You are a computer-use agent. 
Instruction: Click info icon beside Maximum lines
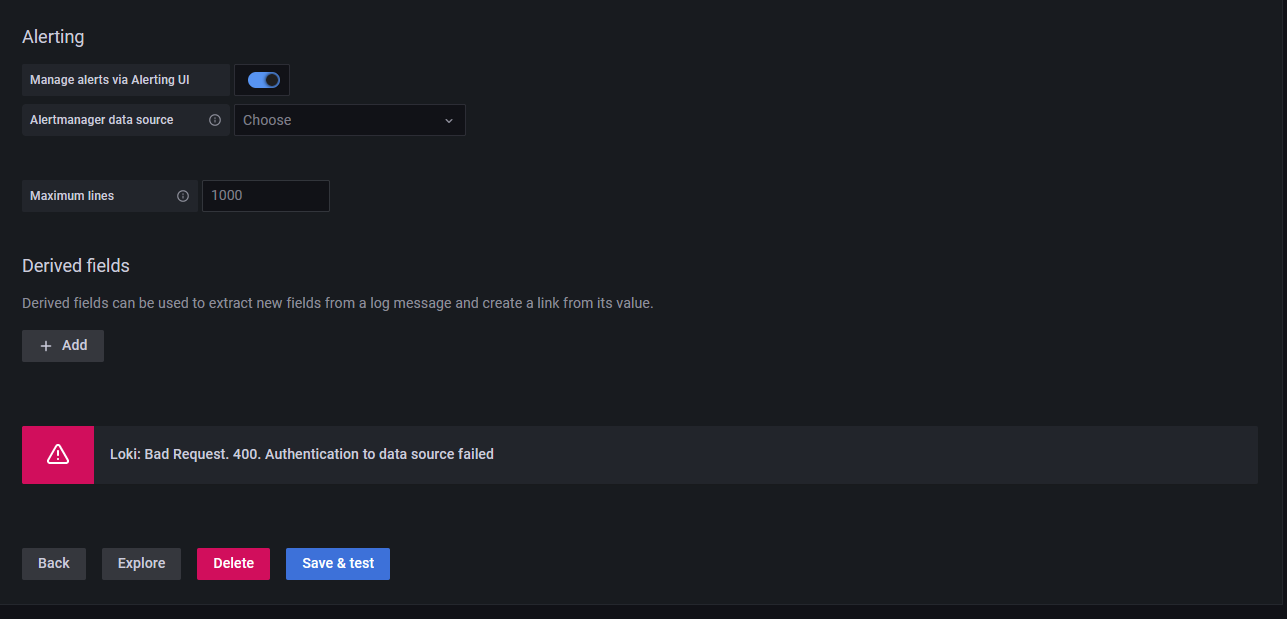[183, 196]
